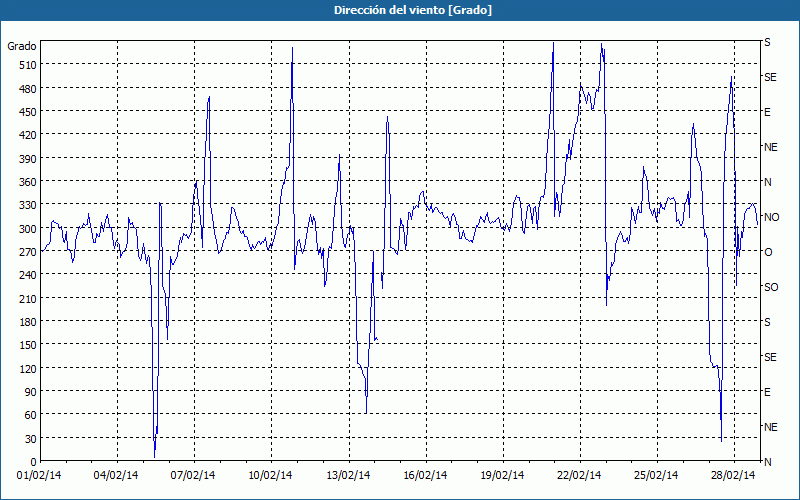Click the 'NE' label beside the 390 line
Viewport: 800px width, 500px height.
[x=770, y=147]
